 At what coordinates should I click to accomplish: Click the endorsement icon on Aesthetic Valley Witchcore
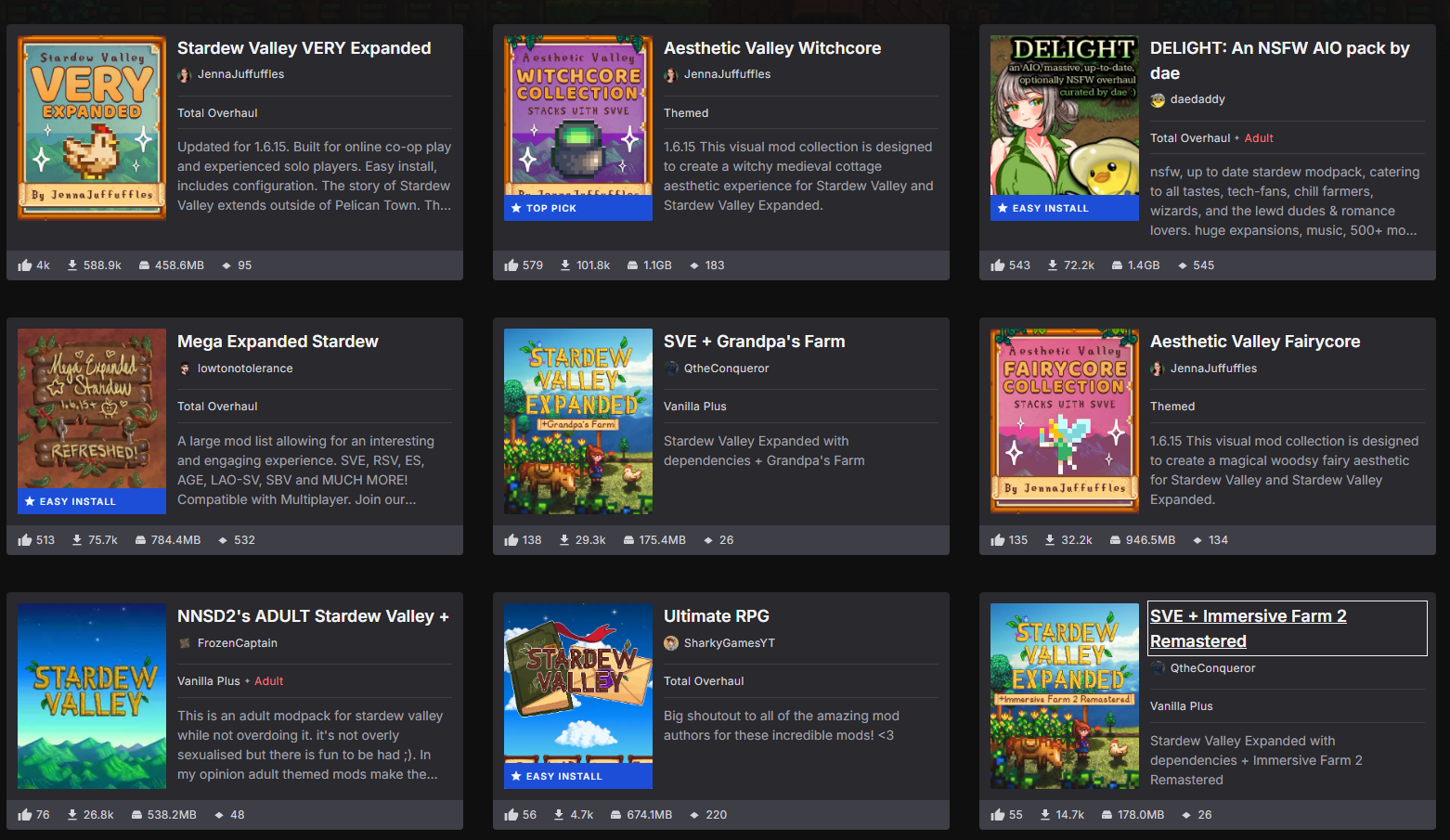pyautogui.click(x=511, y=265)
